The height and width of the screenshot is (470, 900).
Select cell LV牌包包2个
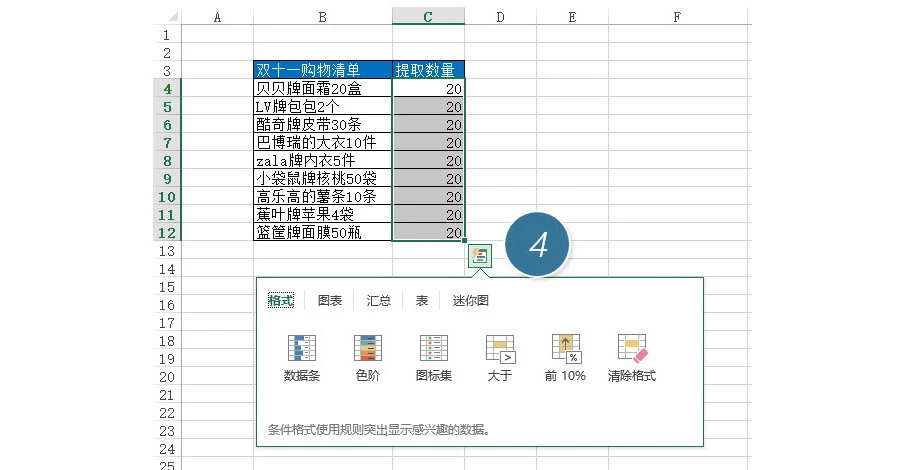coord(323,106)
